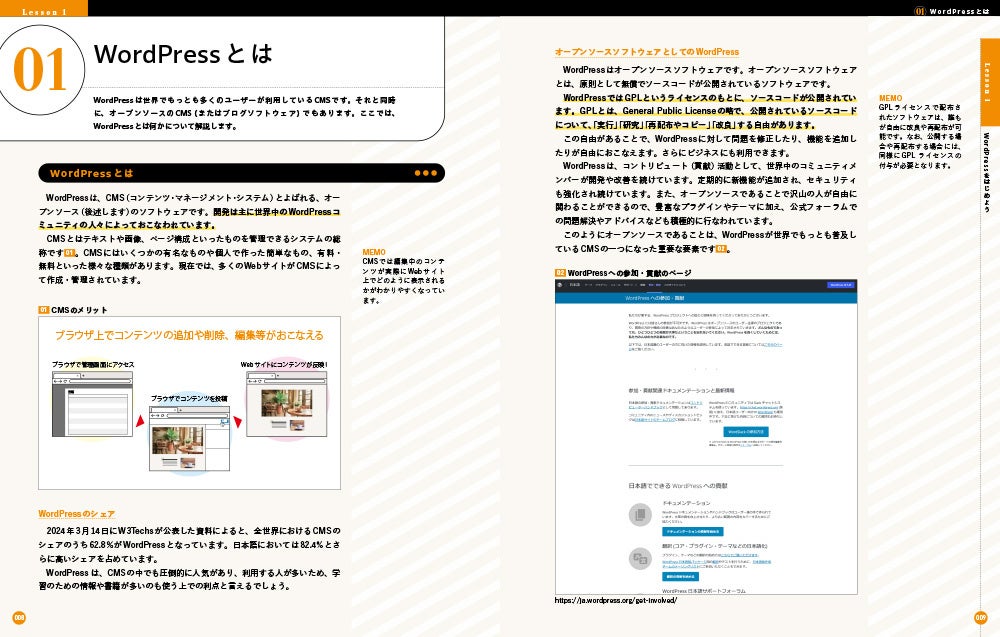This screenshot has height=637, width=1000.
Task: Click the right red arrow in the CMS diagram
Action: coord(237,421)
